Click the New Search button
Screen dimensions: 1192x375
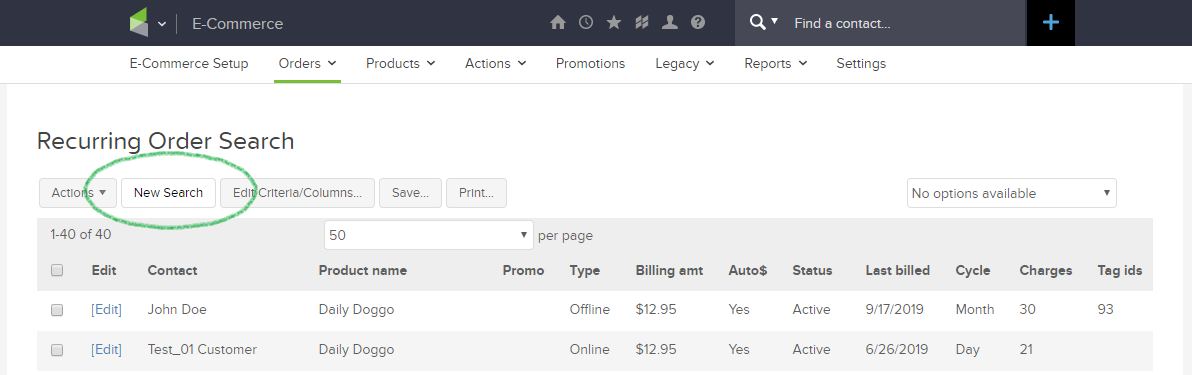pyautogui.click(x=168, y=193)
